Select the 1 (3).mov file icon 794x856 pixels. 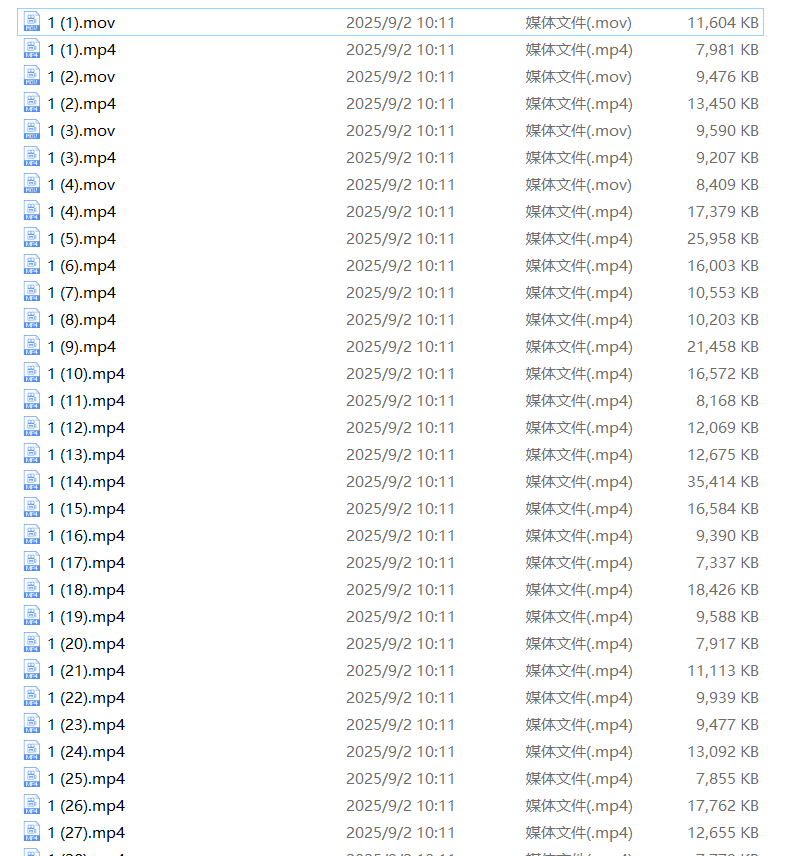pyautogui.click(x=31, y=130)
